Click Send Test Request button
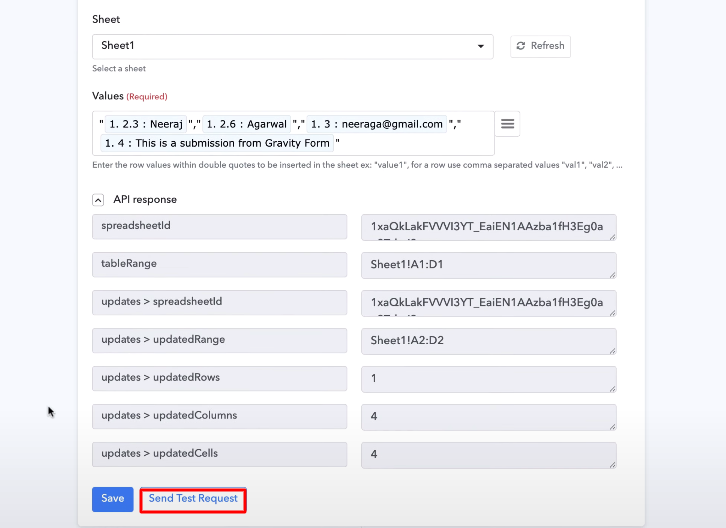Screen dimensions: 726x528 click(x=193, y=499)
